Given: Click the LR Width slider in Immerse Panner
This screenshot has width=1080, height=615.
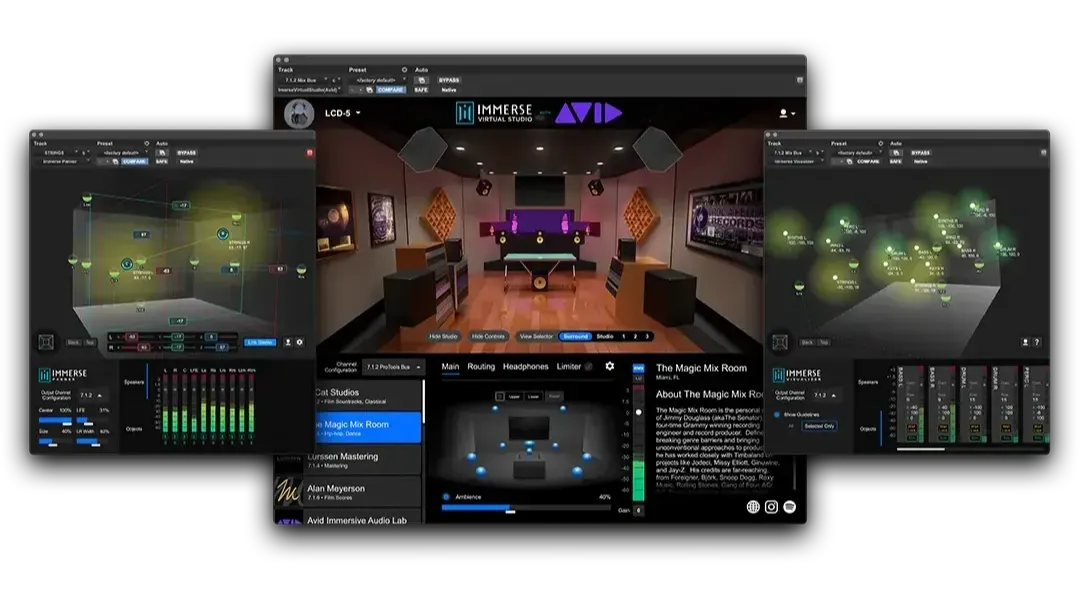Looking at the screenshot, I should [x=92, y=443].
